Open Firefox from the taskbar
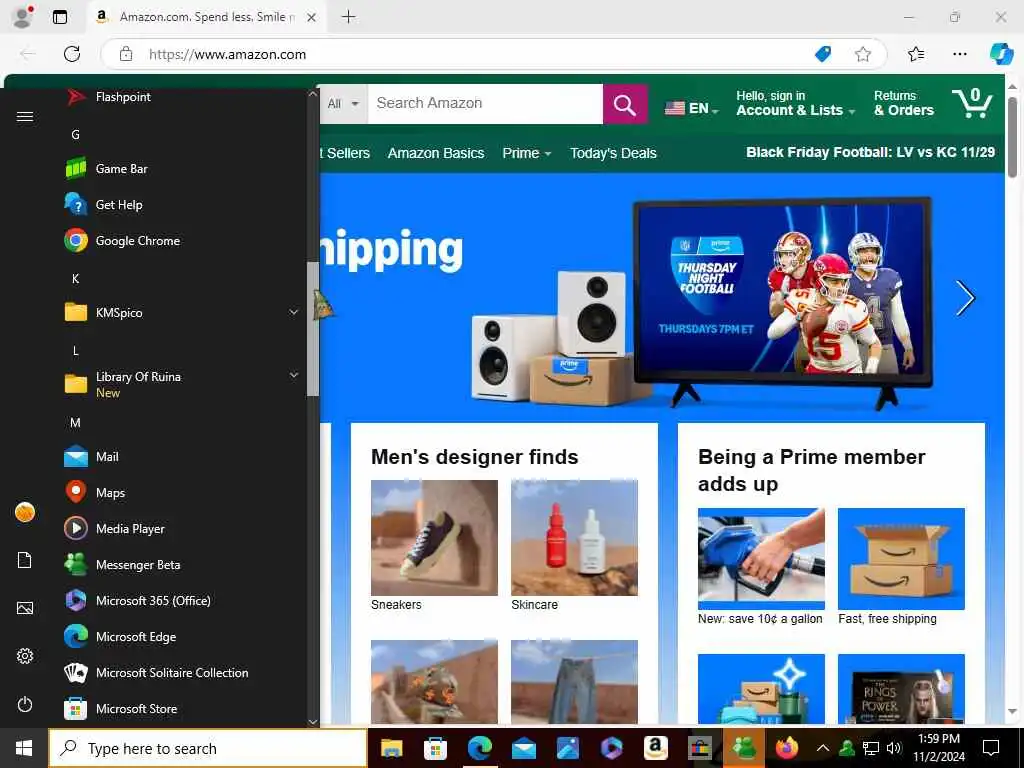The width and height of the screenshot is (1024, 768). (787, 748)
